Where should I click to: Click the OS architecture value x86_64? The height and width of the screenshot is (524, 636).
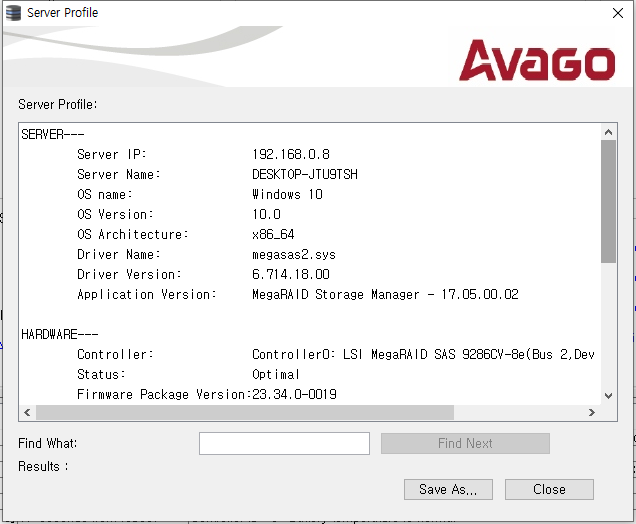[x=273, y=234]
